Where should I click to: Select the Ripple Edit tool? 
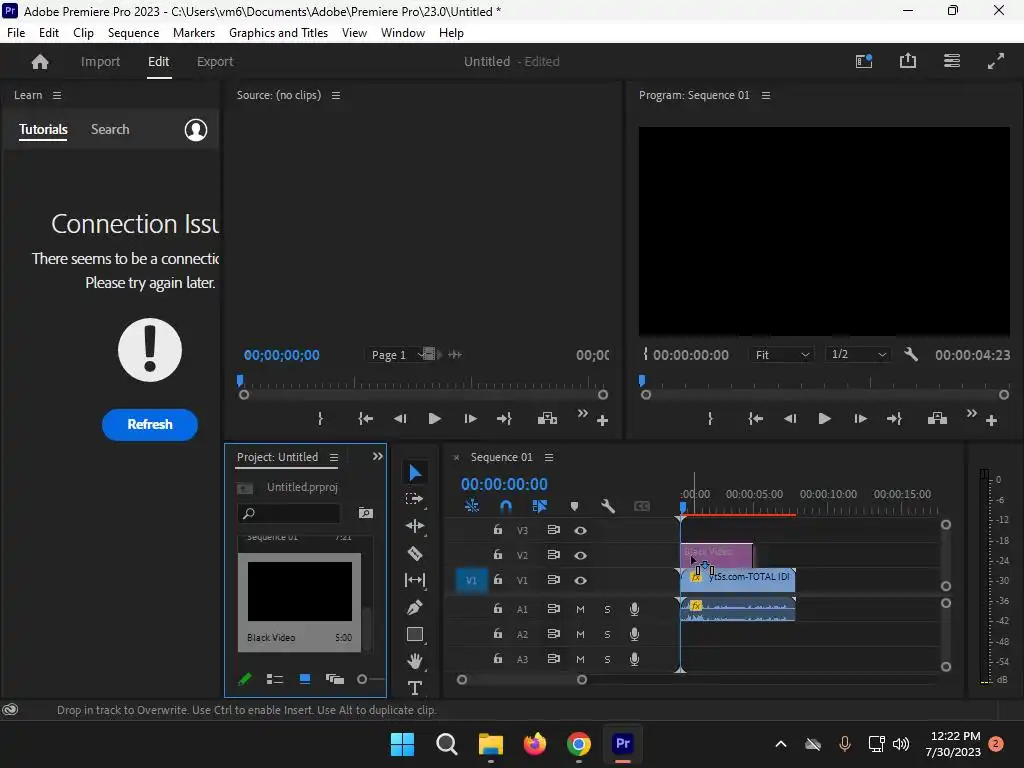point(415,526)
